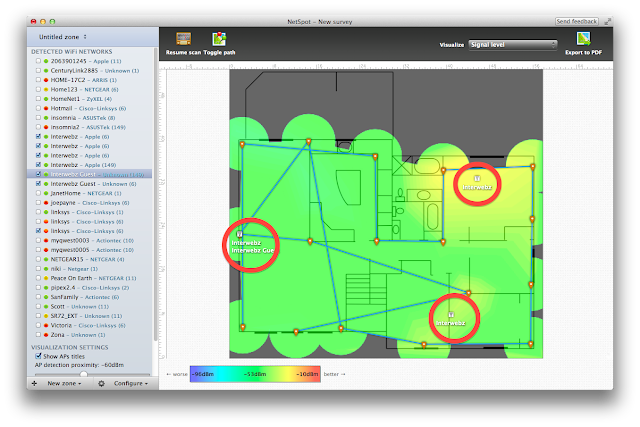Viewport: 640px width, 427px height.
Task: Select the HomeNet1 ZyXEL network row
Action: [x=90, y=99]
